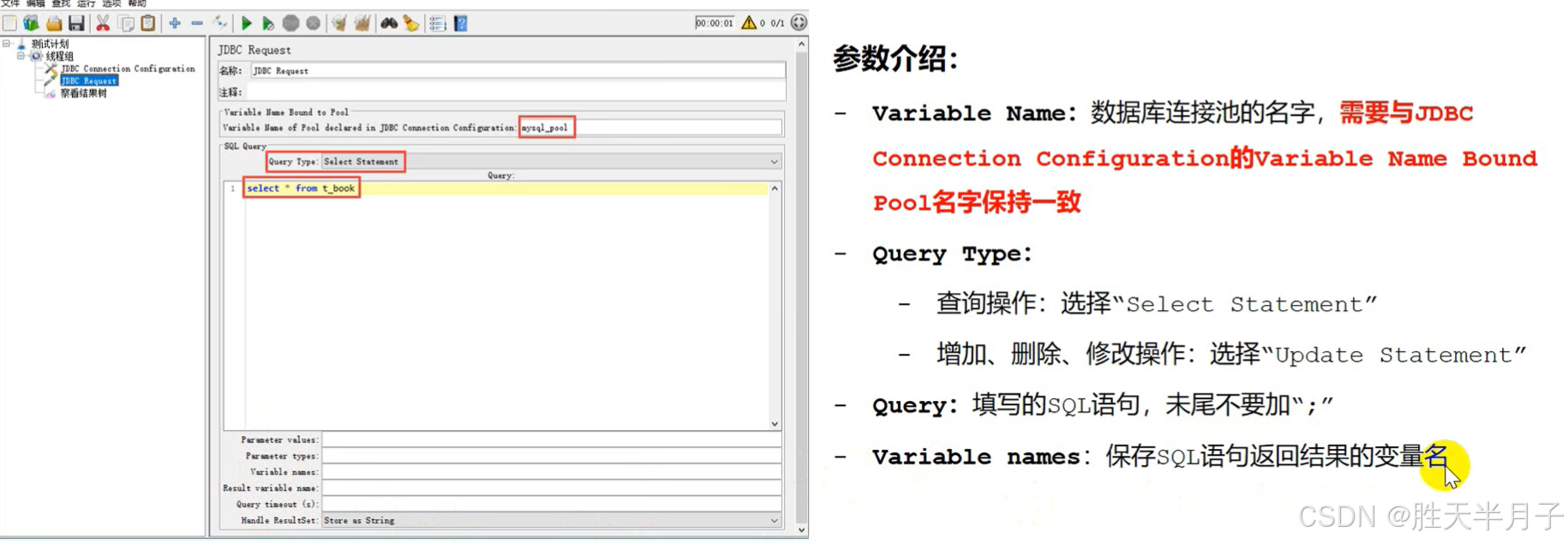Open the Handle ResultSet dropdown

(551, 521)
